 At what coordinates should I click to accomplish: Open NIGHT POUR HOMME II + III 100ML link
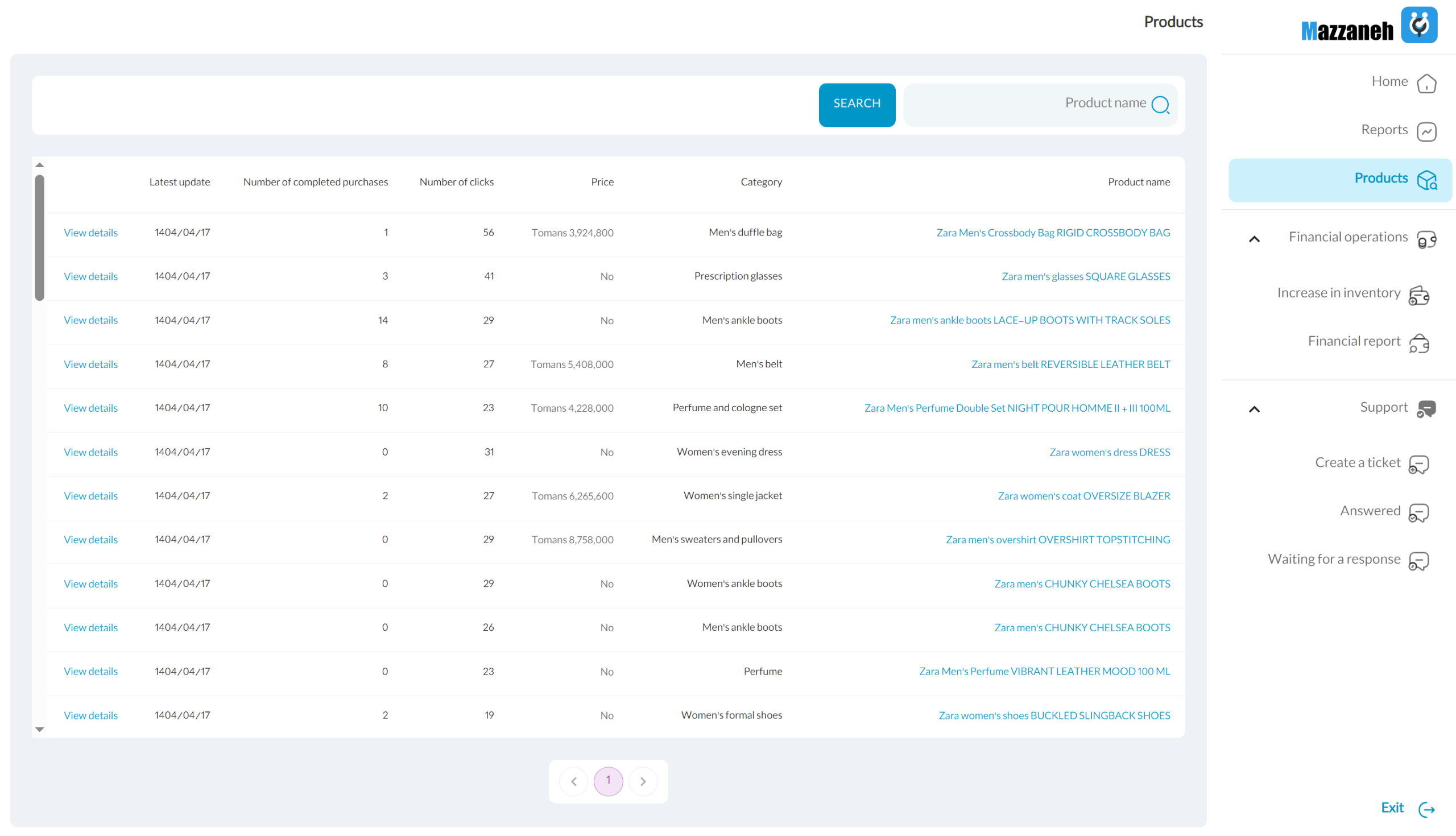point(1017,408)
